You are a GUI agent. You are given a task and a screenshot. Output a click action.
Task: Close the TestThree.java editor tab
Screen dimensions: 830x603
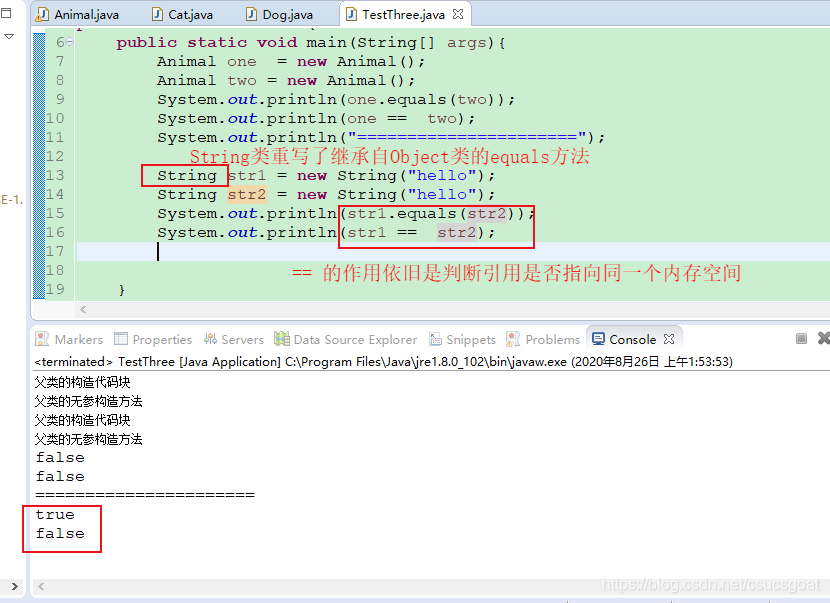click(458, 14)
